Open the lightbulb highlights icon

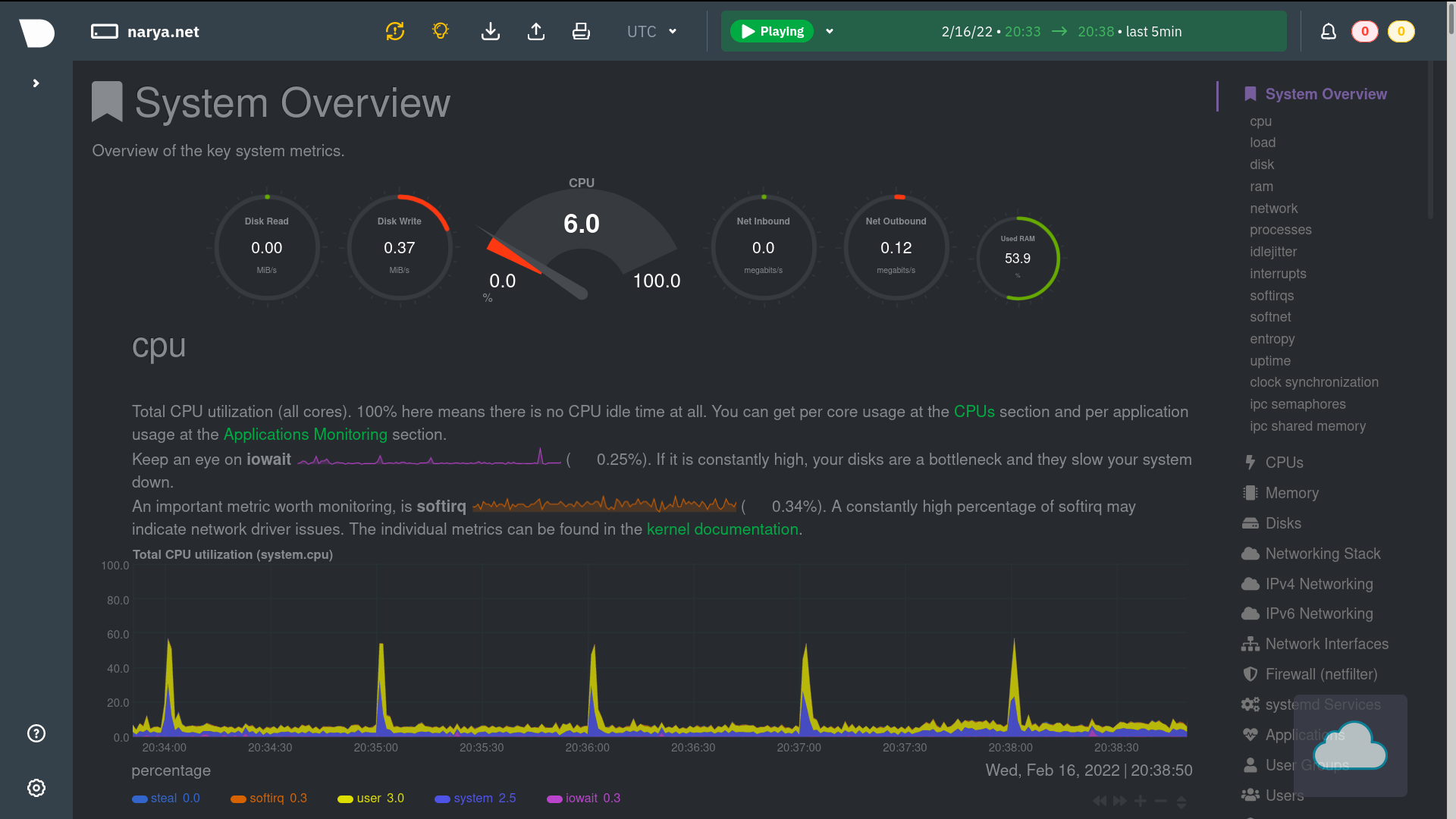tap(441, 31)
